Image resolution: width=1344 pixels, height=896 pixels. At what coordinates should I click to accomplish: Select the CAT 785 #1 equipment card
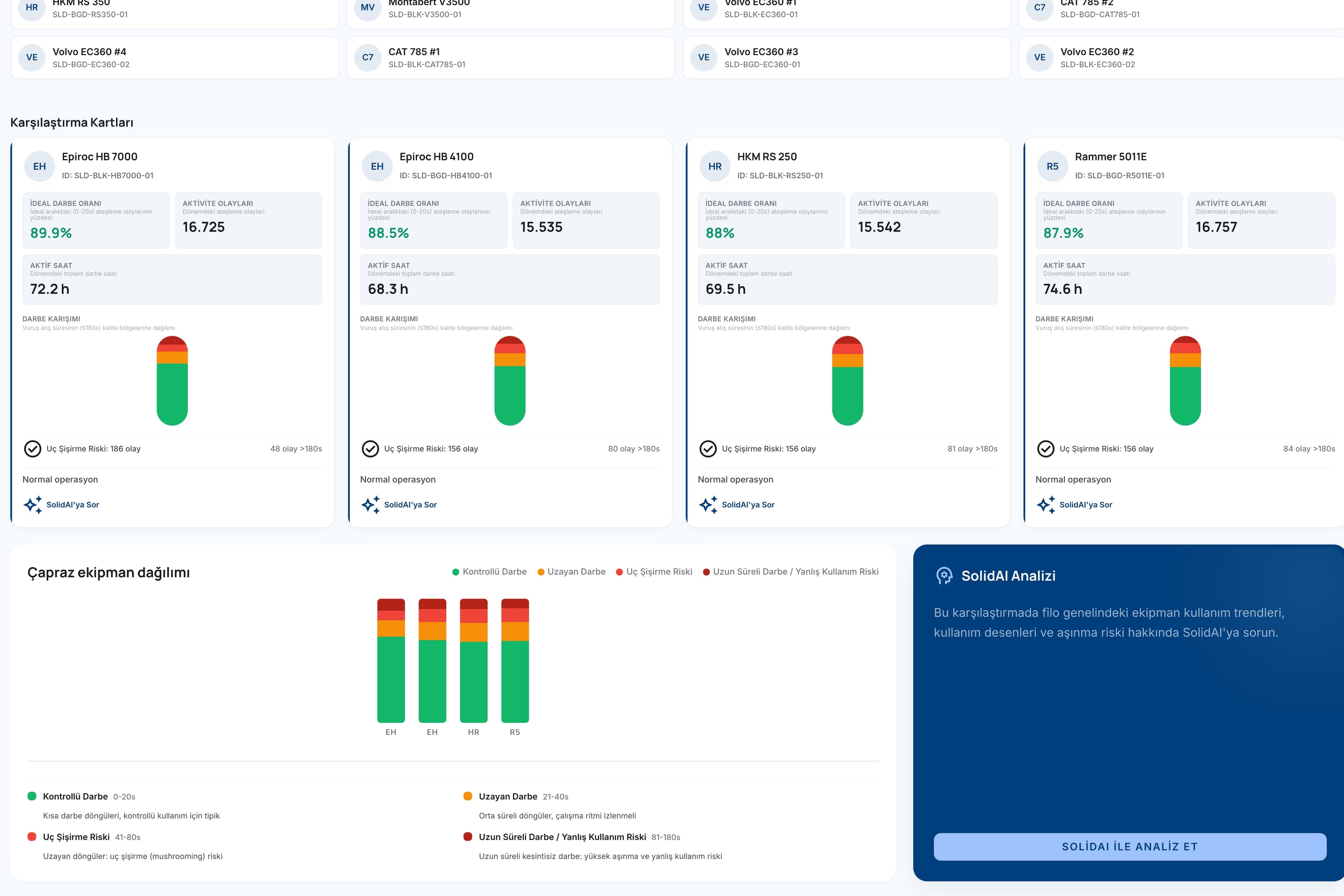[511, 58]
